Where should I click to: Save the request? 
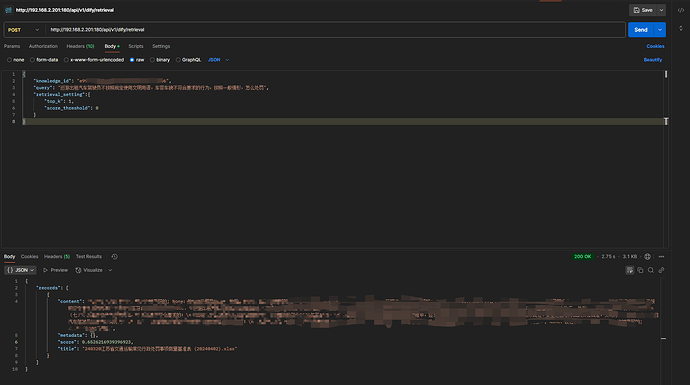pyautogui.click(x=643, y=10)
